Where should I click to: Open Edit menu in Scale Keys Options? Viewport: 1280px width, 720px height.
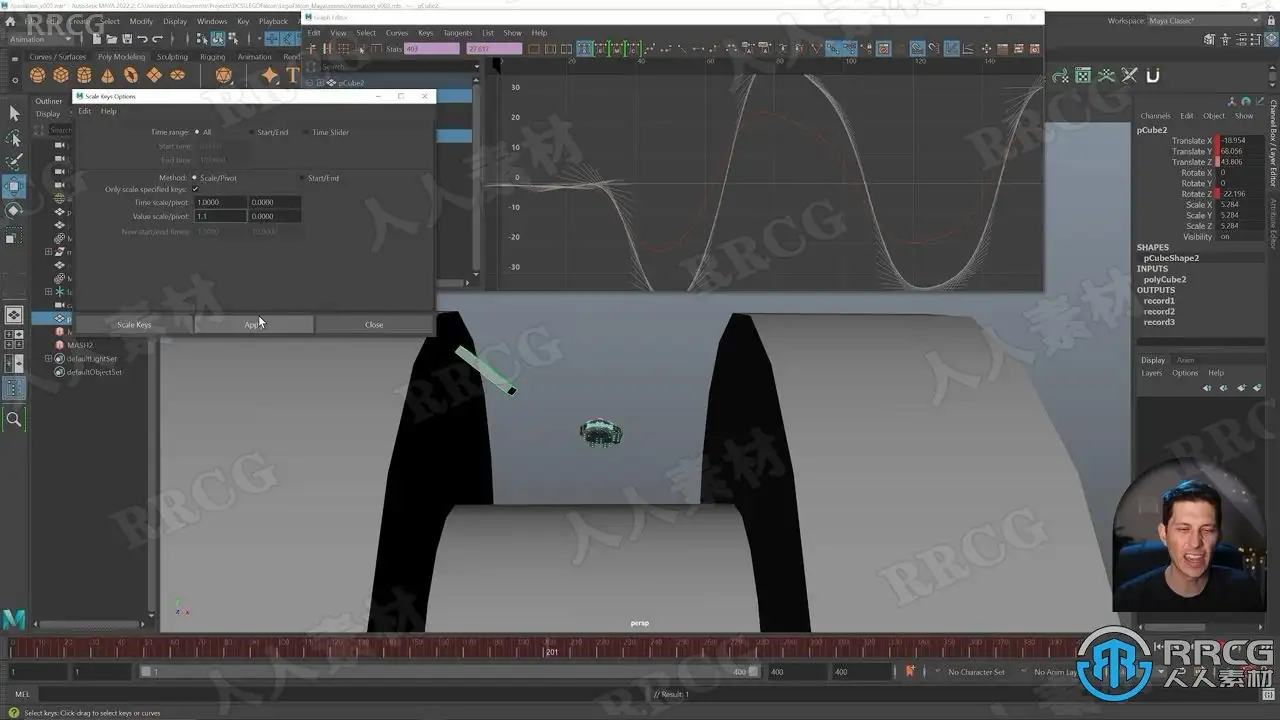tap(84, 111)
